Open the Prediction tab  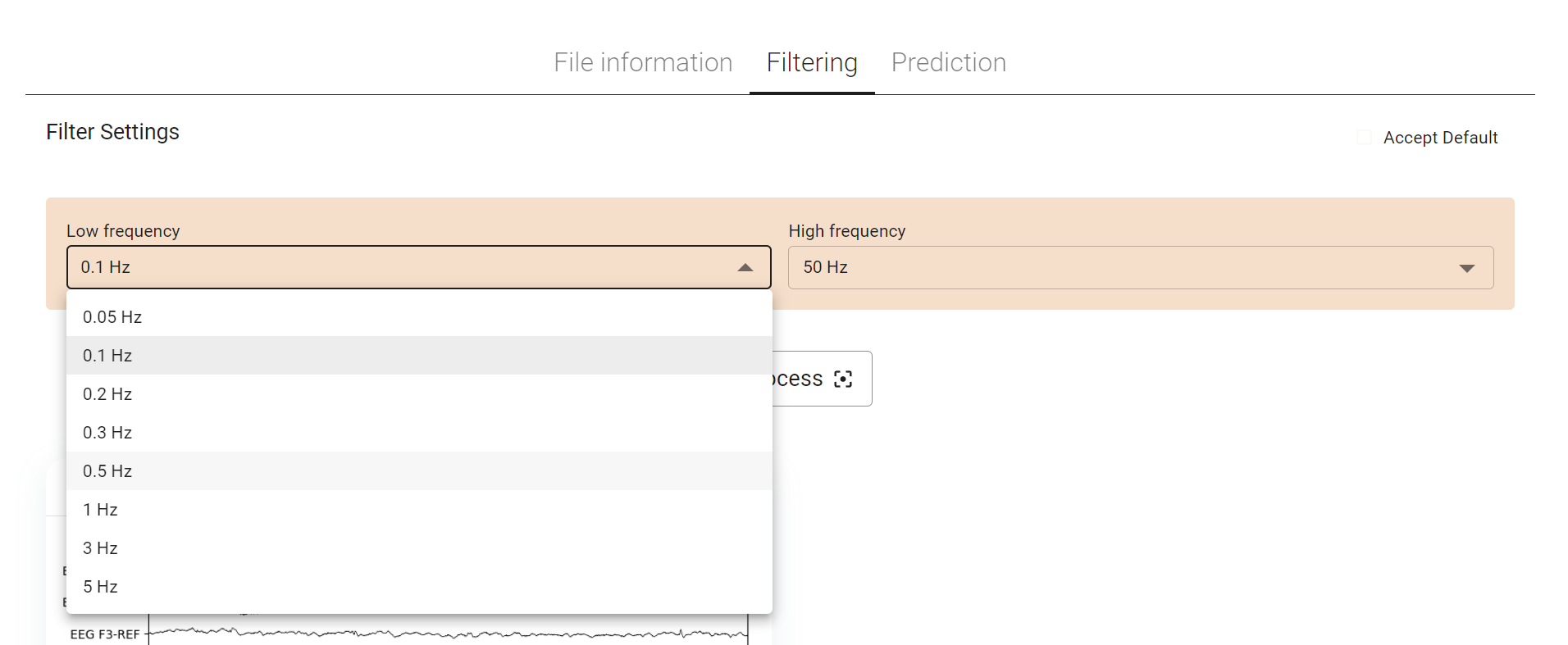click(x=948, y=62)
